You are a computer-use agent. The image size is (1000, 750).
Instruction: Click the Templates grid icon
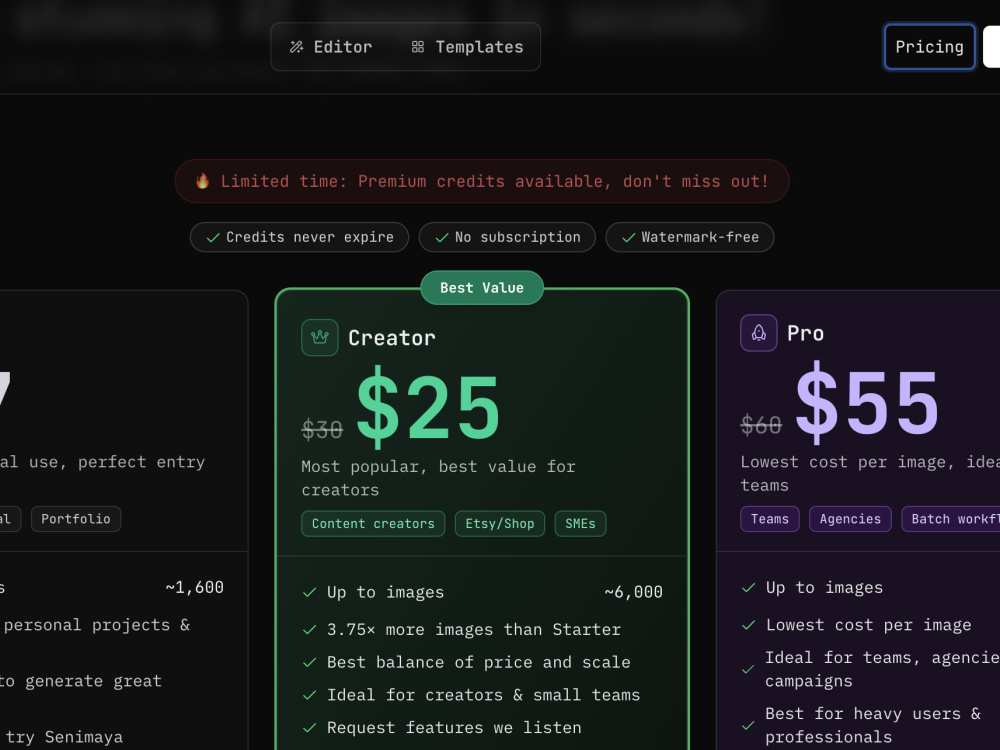pyautogui.click(x=418, y=47)
